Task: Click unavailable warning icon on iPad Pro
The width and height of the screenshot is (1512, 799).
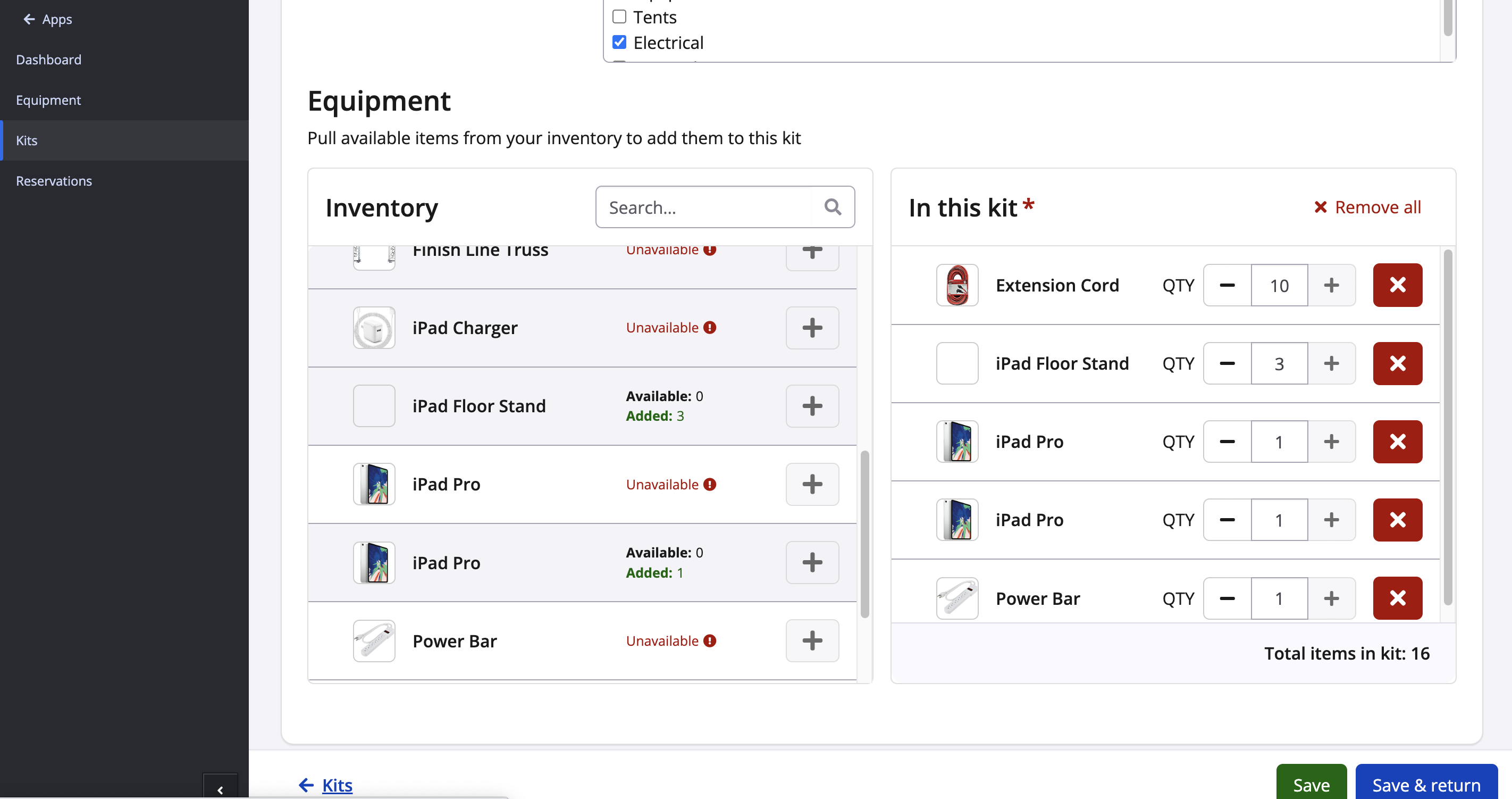Action: click(710, 485)
